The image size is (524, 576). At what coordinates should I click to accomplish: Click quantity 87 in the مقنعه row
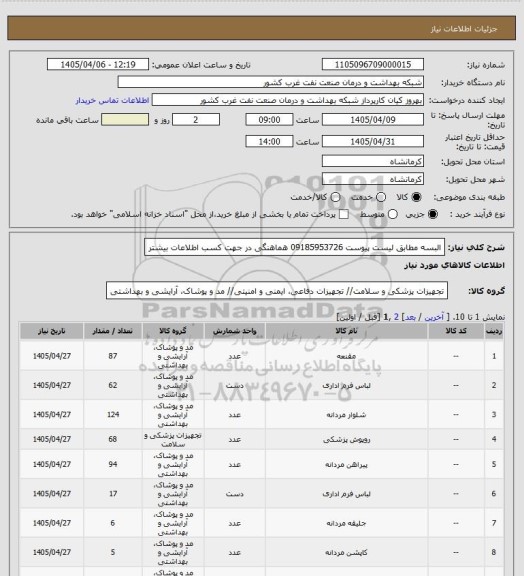click(x=112, y=356)
